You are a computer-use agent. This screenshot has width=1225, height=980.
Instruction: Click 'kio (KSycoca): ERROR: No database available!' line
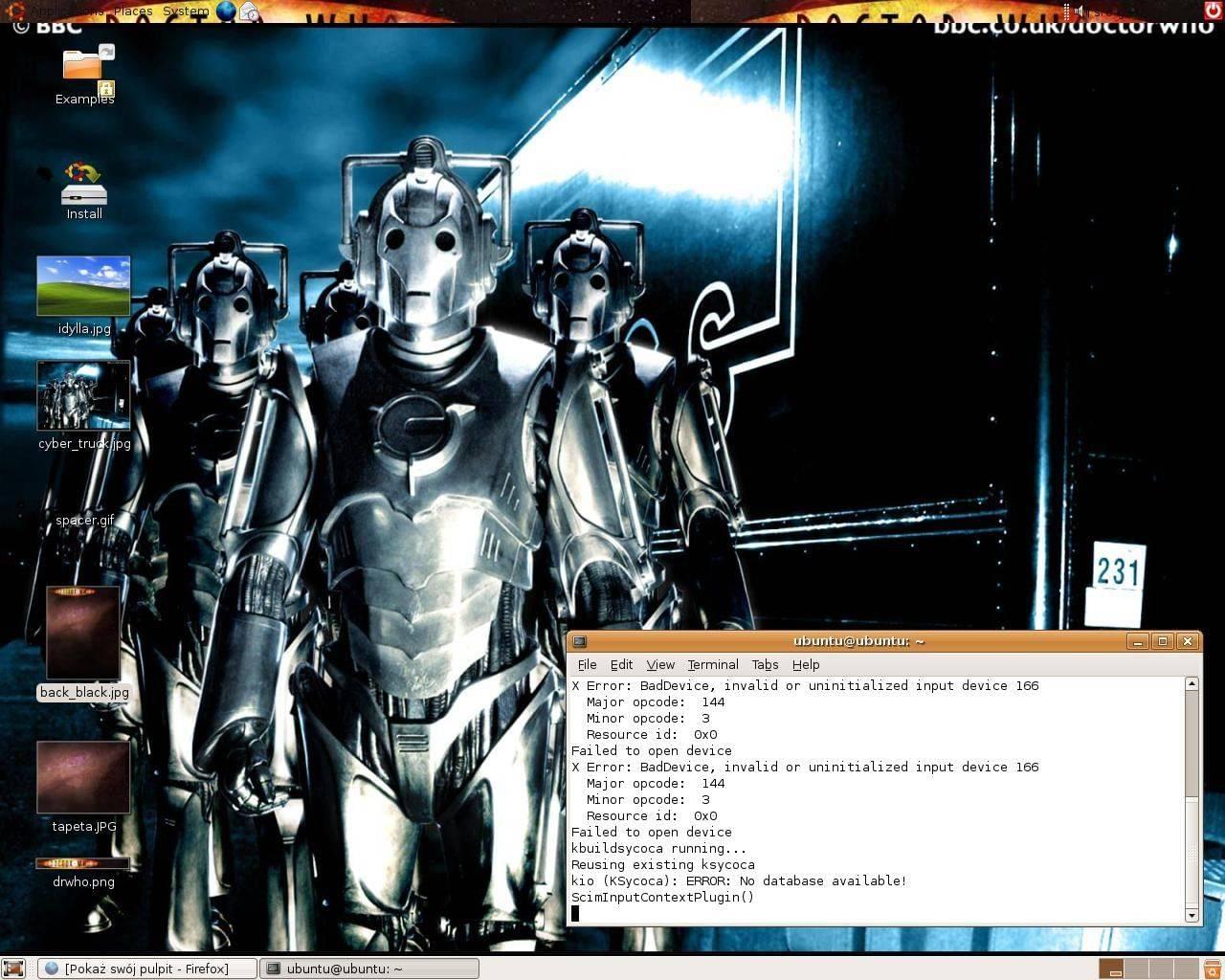pyautogui.click(x=739, y=880)
